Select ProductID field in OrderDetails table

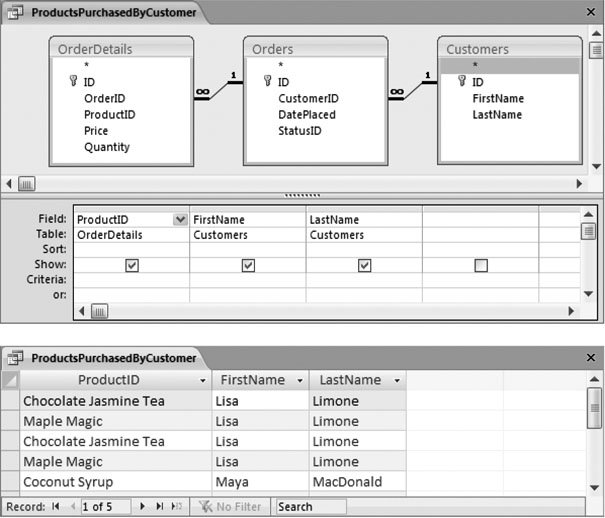110,115
